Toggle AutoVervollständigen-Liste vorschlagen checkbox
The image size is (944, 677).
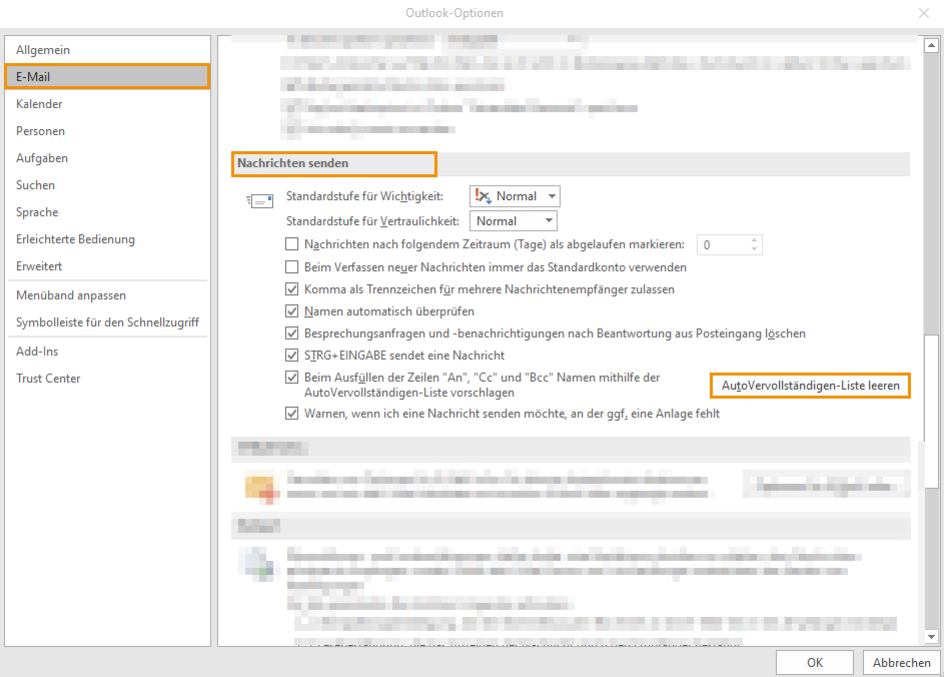click(292, 377)
